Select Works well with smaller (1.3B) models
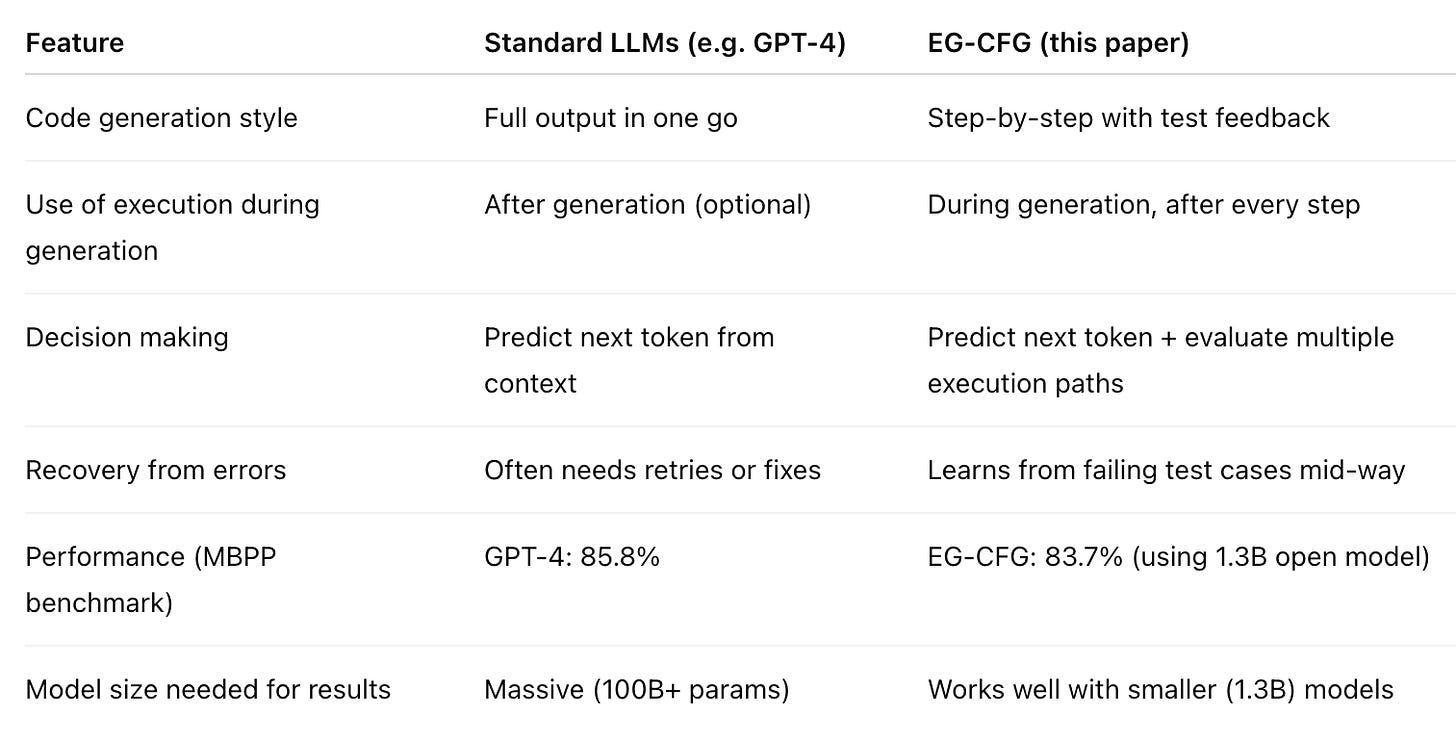This screenshot has height=739, width=1456. point(1161,690)
